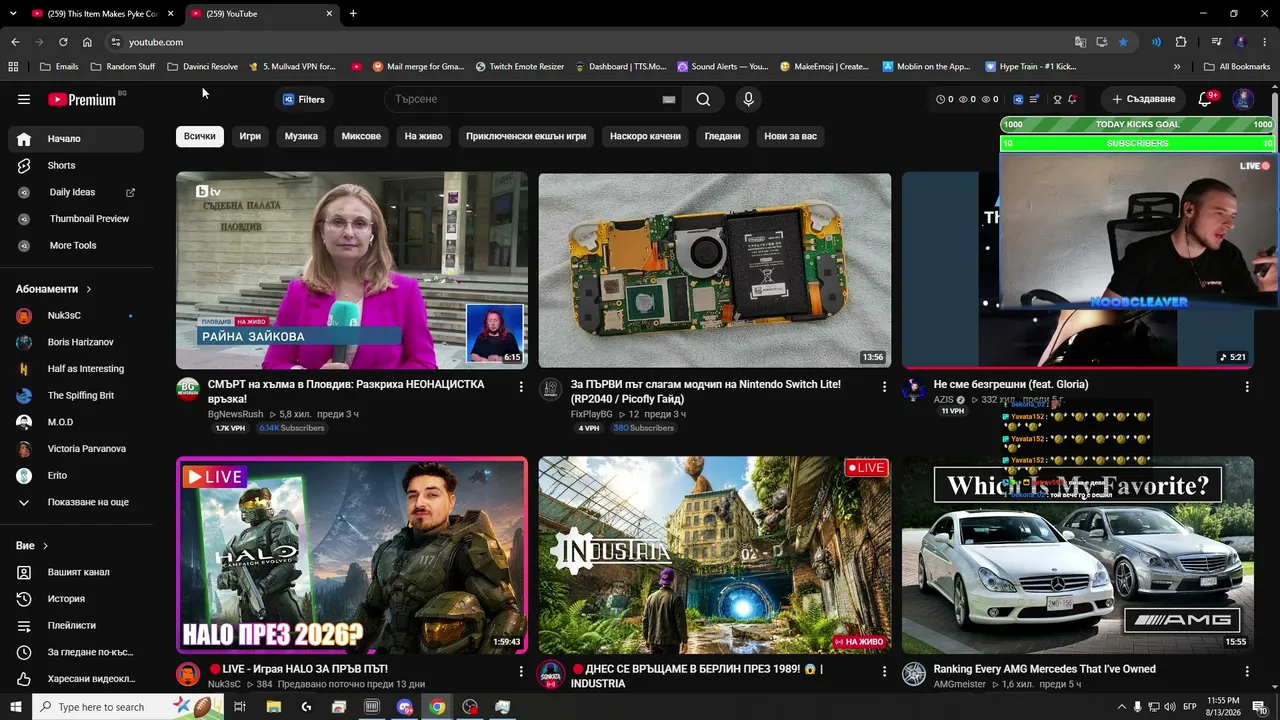Open the trophy icon in the extension toolbar
Image resolution: width=1280 pixels, height=720 pixels.
pos(1057,99)
